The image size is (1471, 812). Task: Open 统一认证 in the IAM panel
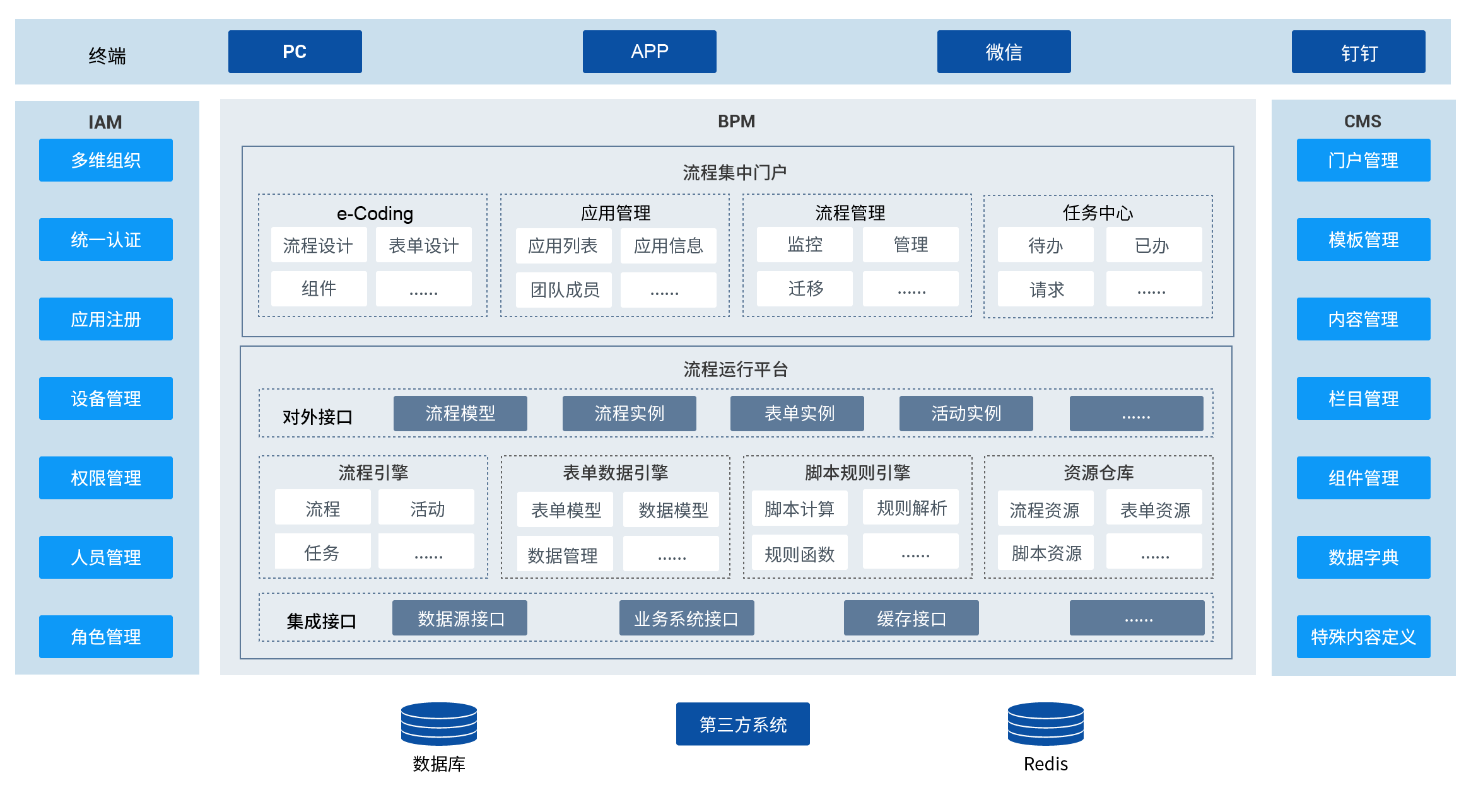(106, 240)
